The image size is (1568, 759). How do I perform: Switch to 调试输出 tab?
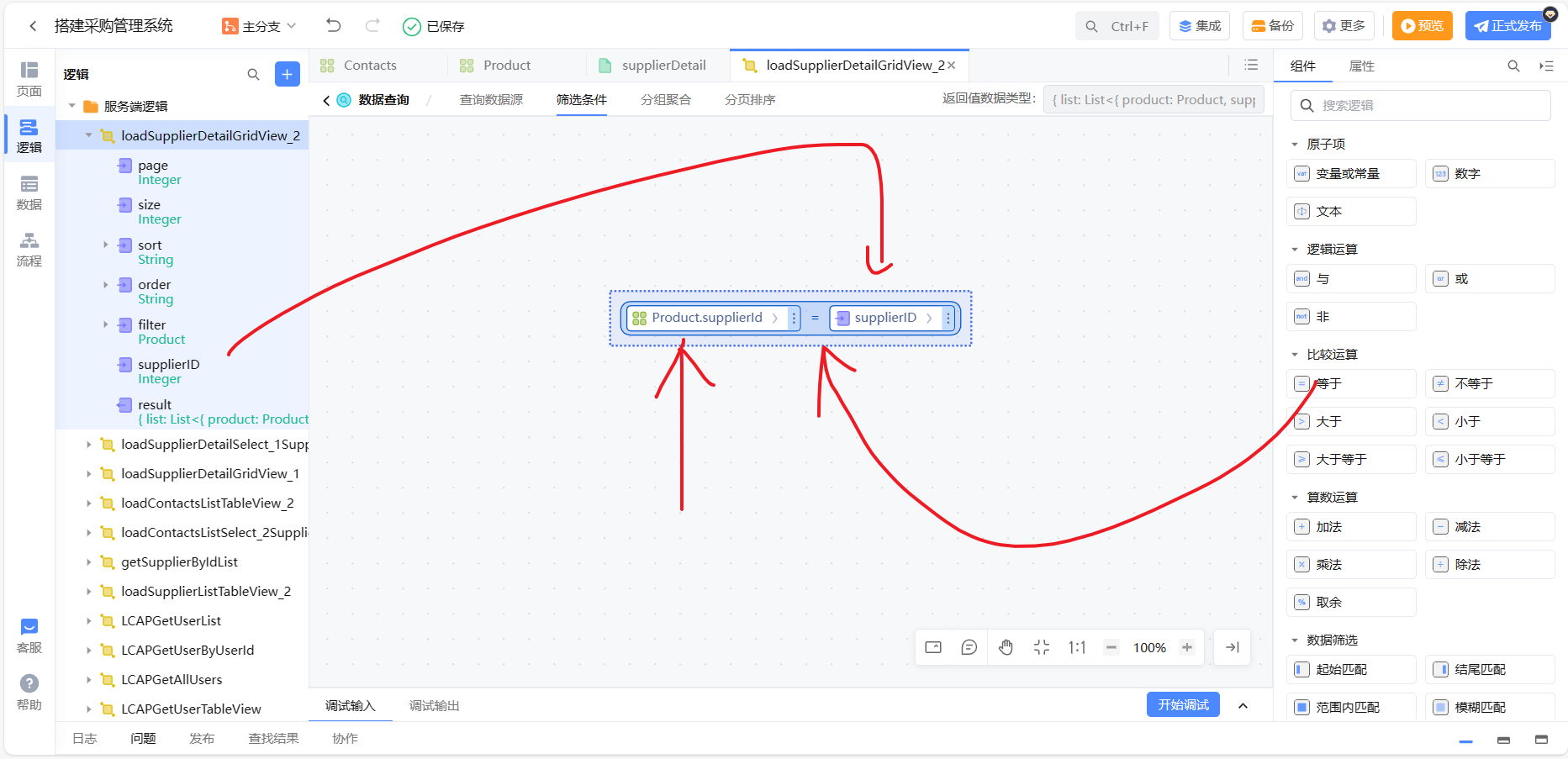(x=434, y=706)
